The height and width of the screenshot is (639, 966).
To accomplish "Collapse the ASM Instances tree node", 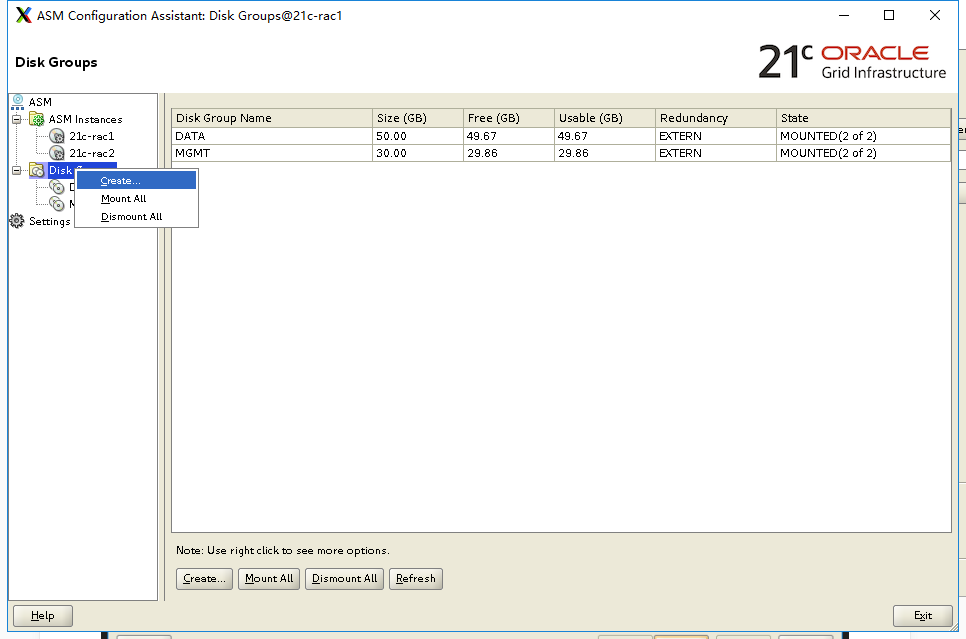I will tap(17, 119).
